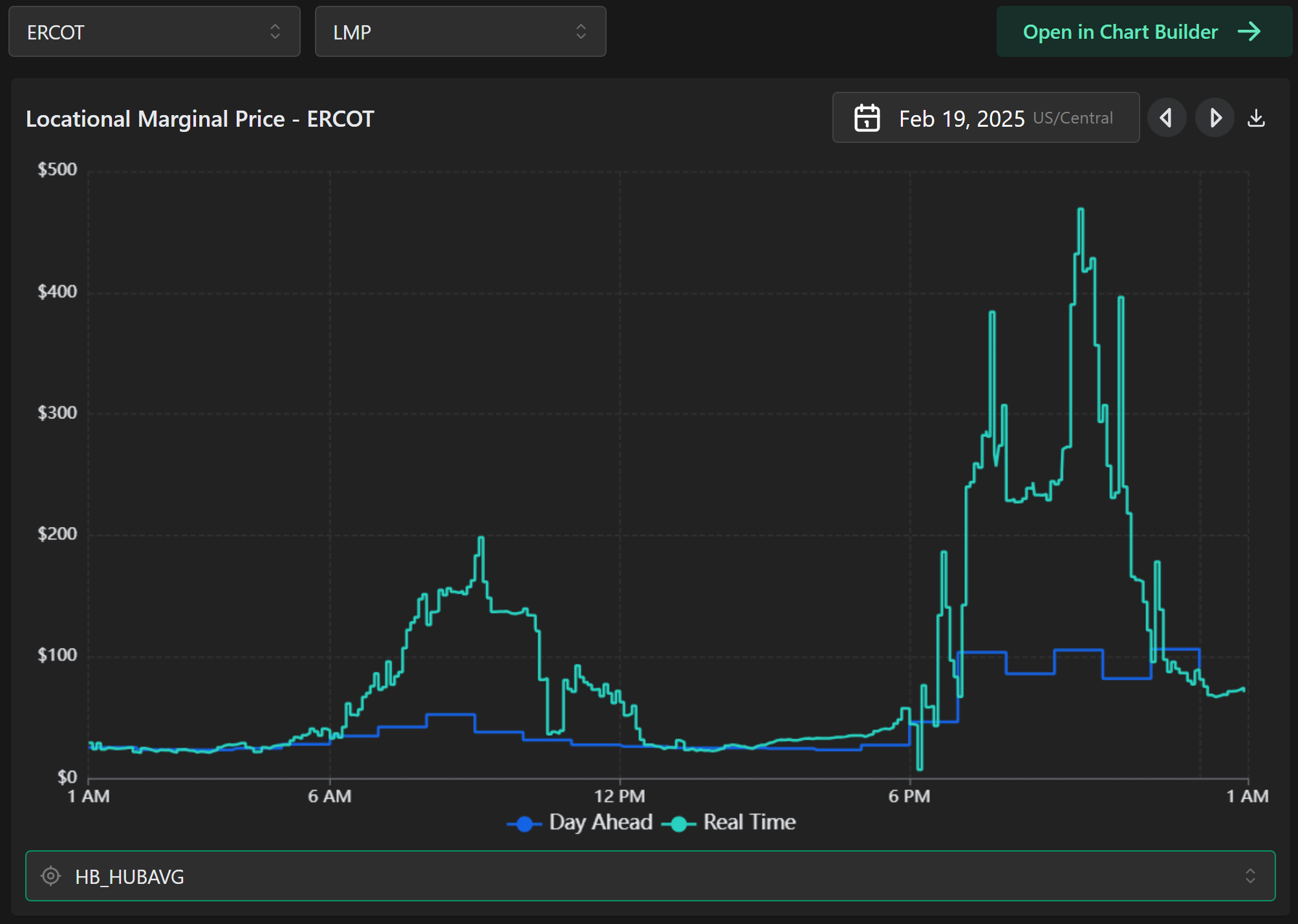Toggle Real Time series in legend
The width and height of the screenshot is (1298, 924).
[x=749, y=822]
